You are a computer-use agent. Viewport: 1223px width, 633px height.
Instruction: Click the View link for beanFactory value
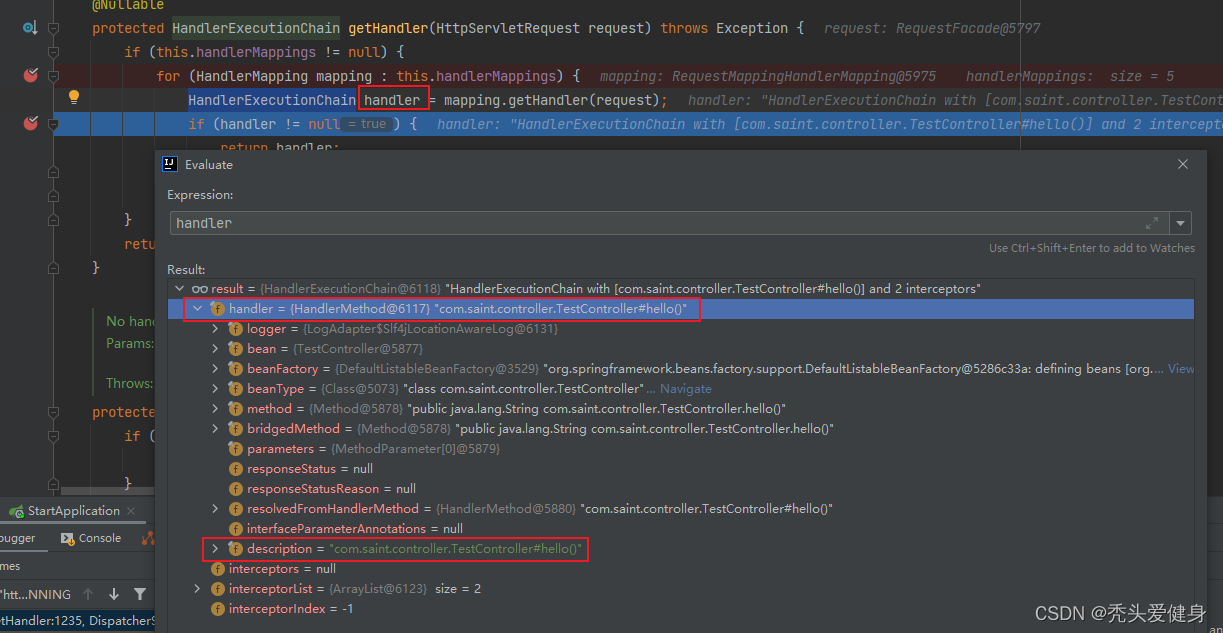coord(1180,369)
